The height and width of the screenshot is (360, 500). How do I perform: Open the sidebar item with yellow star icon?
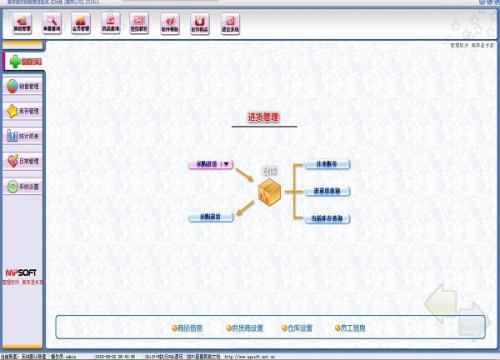(x=23, y=111)
